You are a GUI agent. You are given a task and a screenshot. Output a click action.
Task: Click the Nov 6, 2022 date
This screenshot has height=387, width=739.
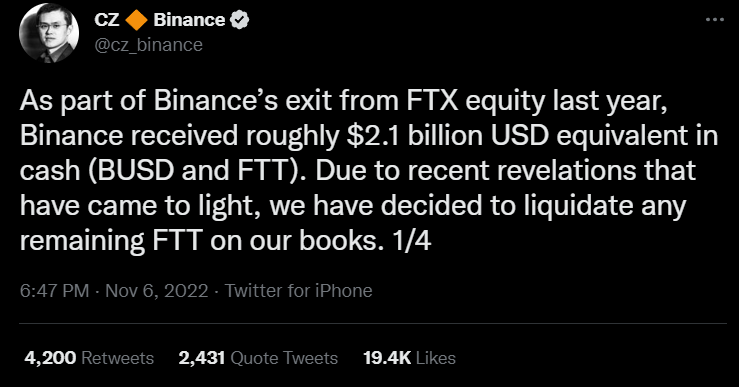(156, 290)
